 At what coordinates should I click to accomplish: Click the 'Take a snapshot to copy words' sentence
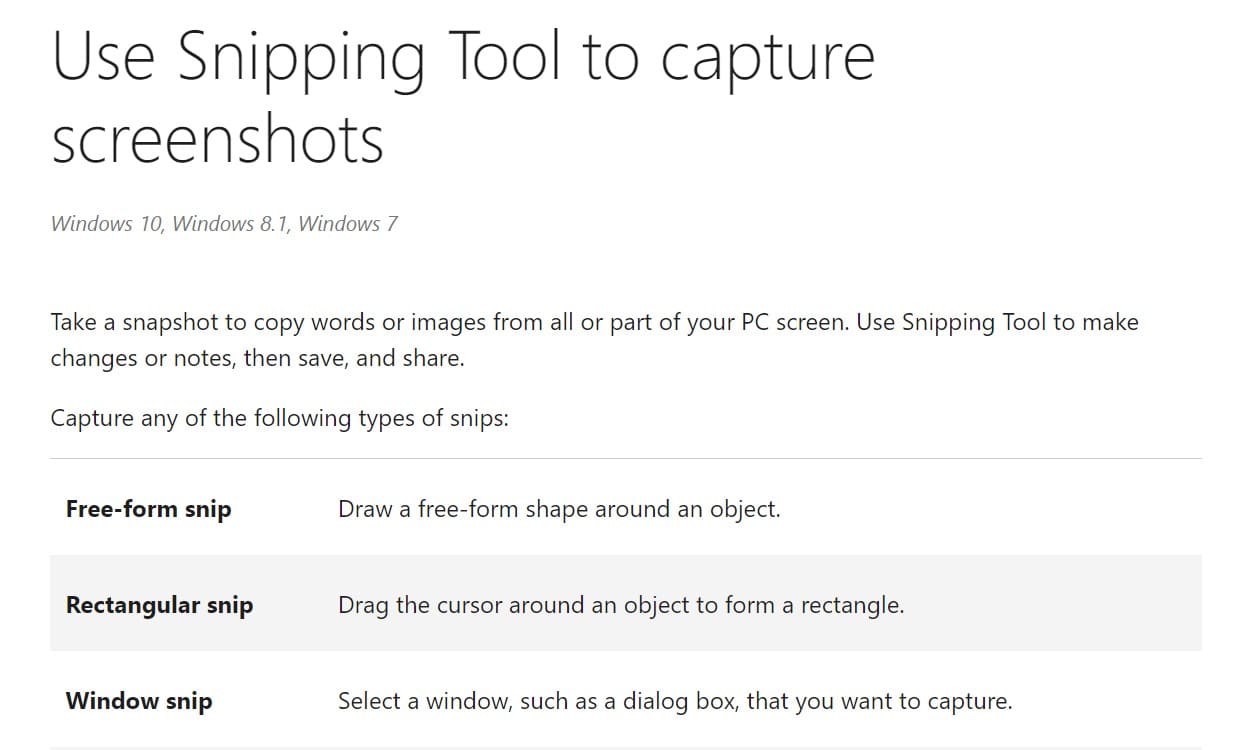pyautogui.click(x=300, y=323)
